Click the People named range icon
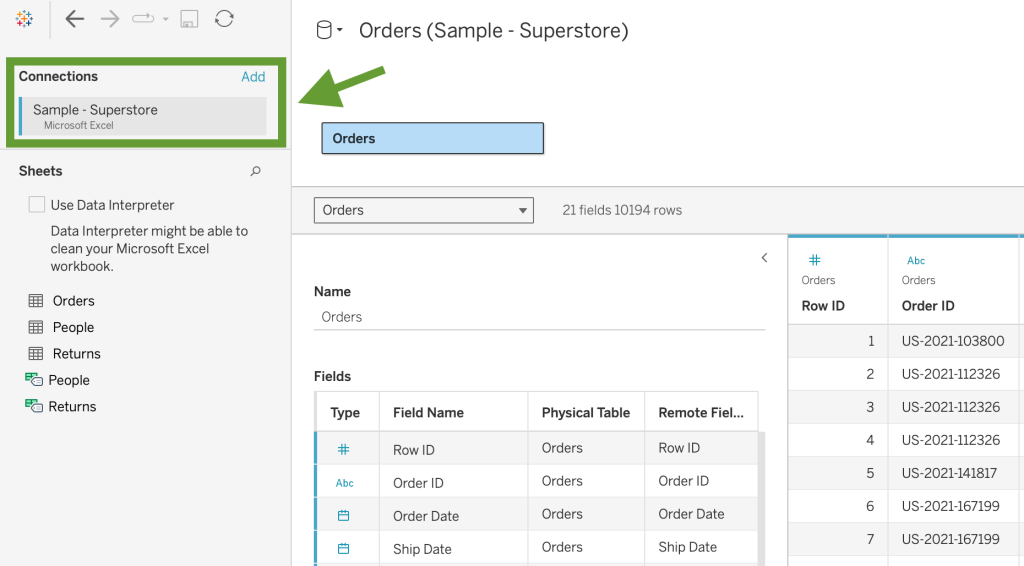 (34, 379)
